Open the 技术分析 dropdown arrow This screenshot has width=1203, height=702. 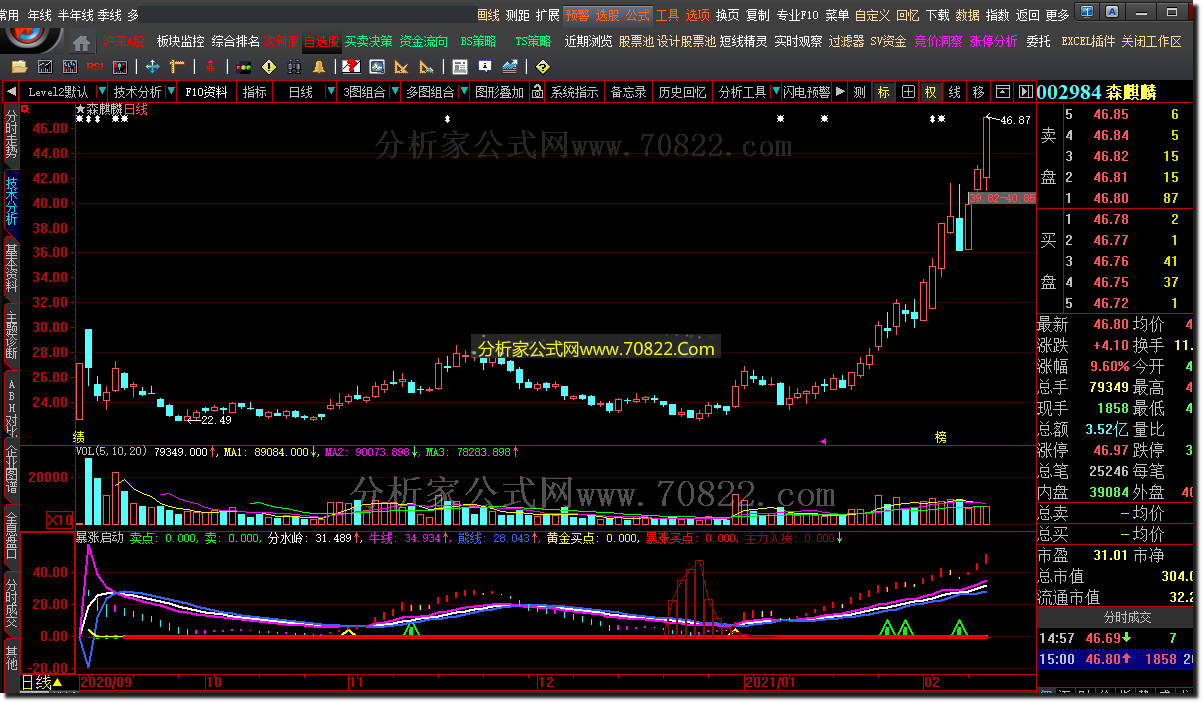coord(171,92)
